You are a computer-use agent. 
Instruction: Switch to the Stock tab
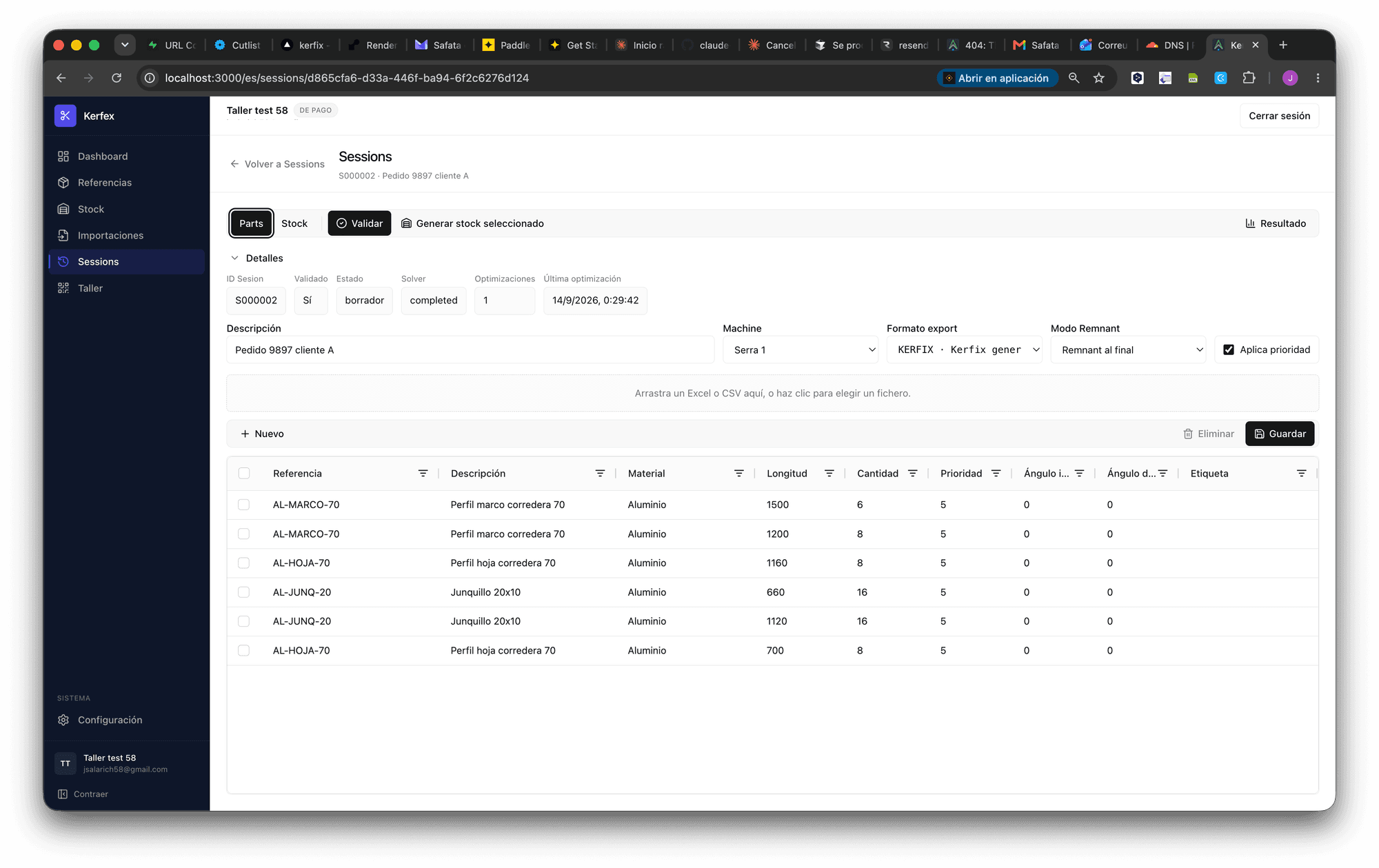(x=294, y=223)
